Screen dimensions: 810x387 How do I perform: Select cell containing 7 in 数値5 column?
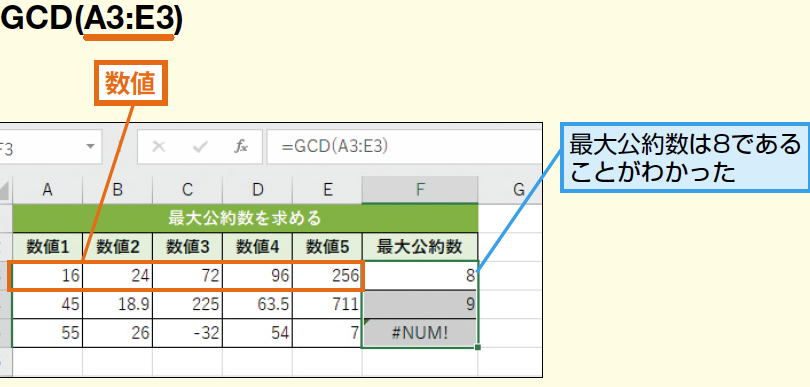point(327,333)
